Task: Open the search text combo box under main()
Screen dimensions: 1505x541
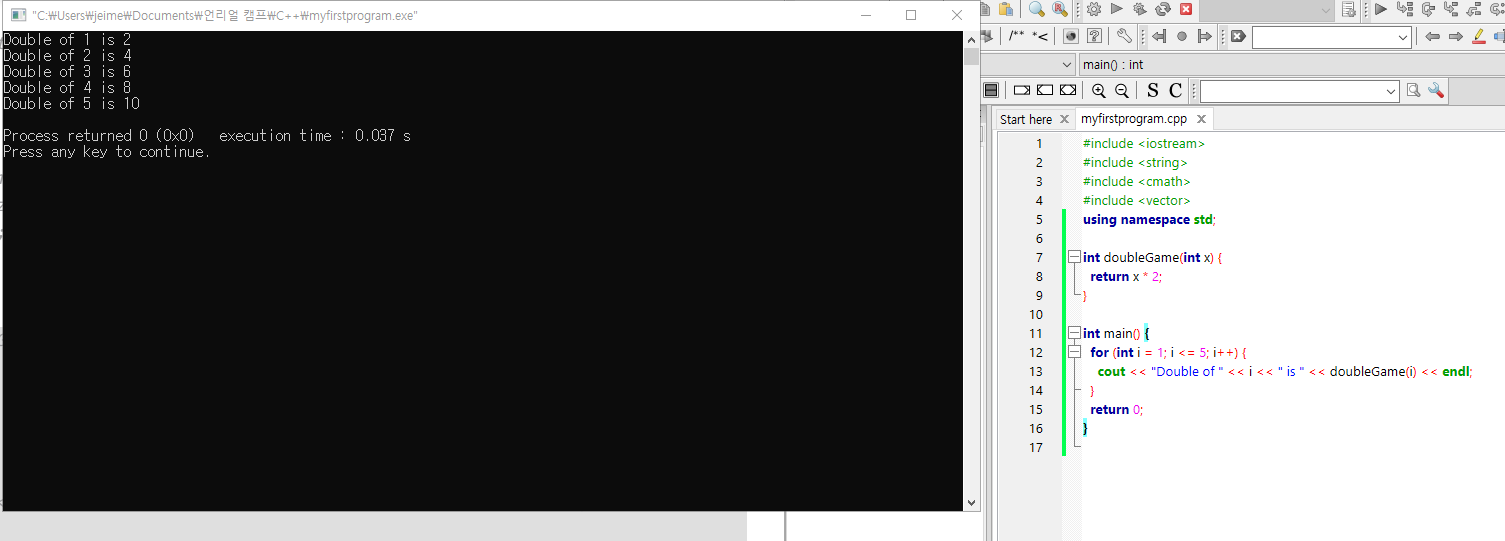Action: (x=1299, y=91)
